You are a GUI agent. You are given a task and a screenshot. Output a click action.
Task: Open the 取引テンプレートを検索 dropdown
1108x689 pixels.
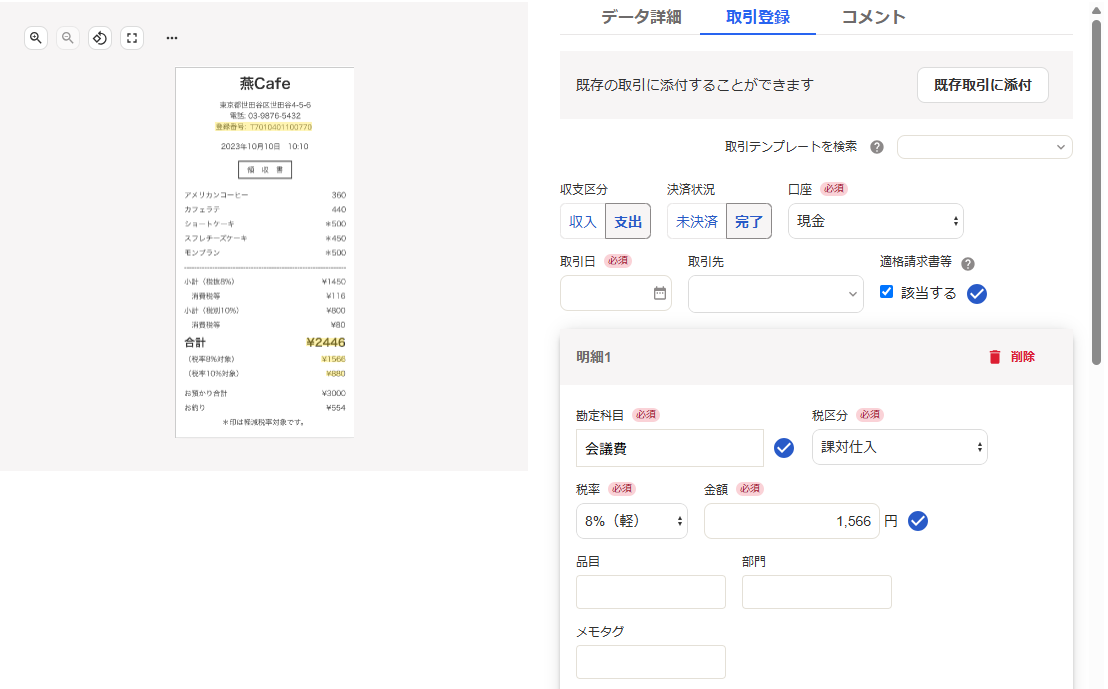point(984,147)
